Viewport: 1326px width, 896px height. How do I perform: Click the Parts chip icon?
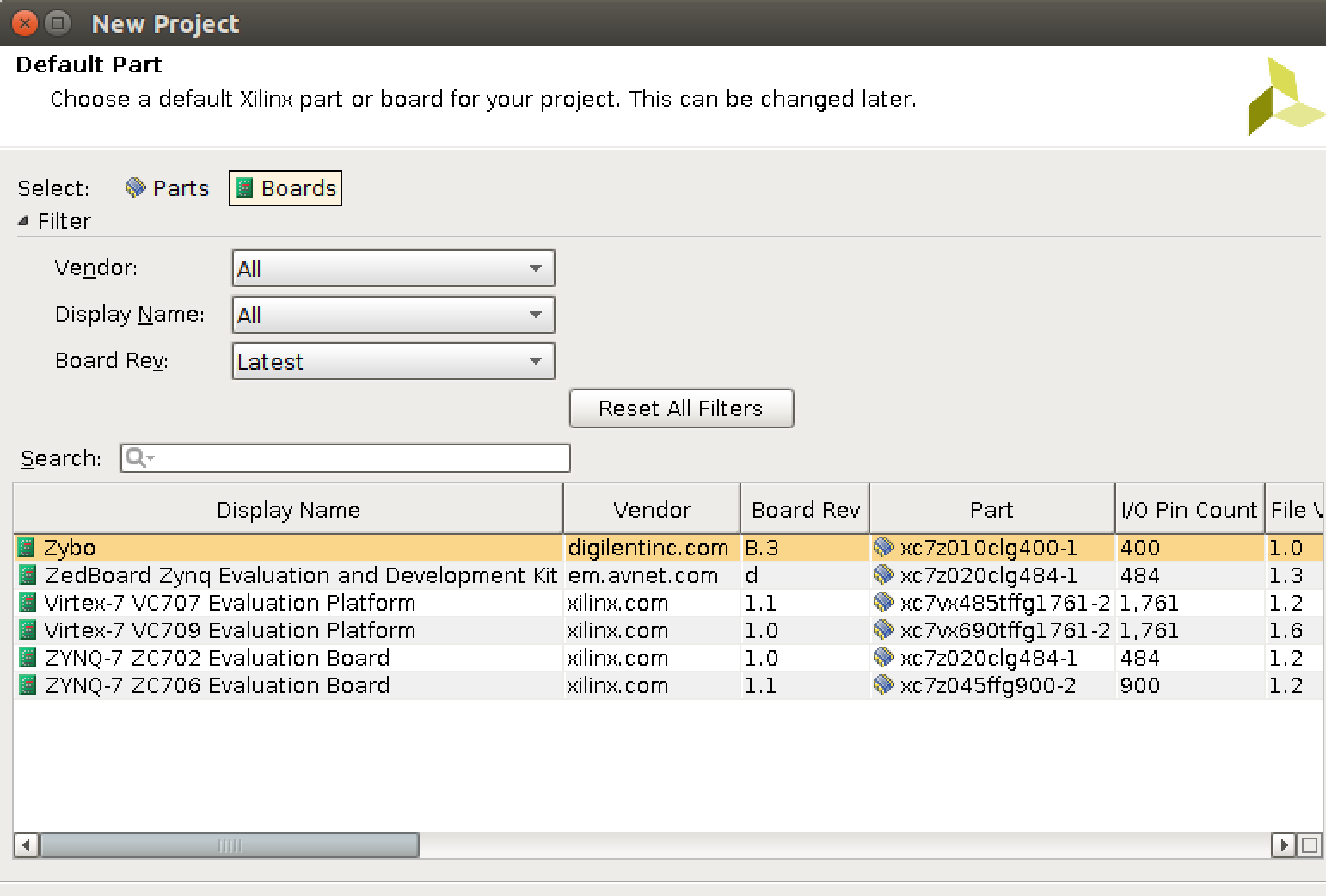(135, 187)
